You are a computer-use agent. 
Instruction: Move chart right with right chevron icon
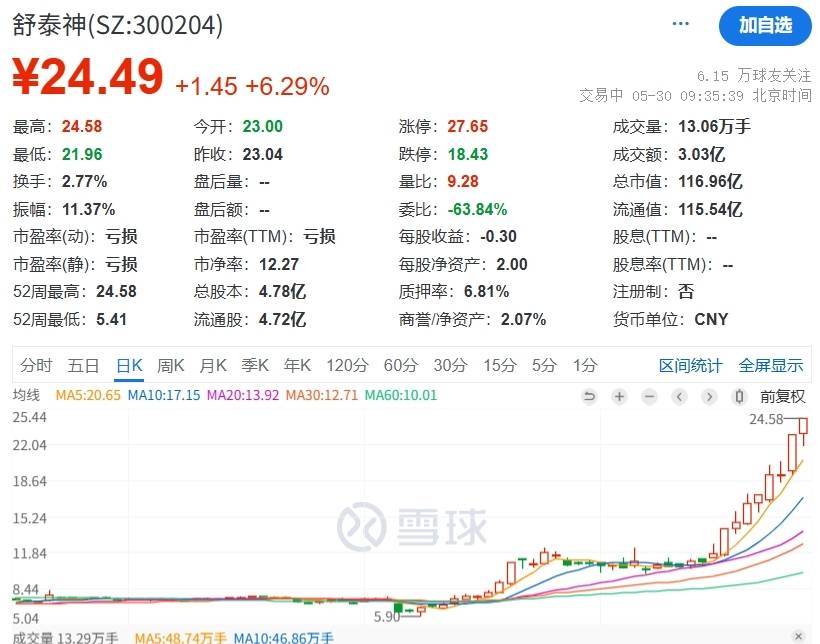(709, 397)
